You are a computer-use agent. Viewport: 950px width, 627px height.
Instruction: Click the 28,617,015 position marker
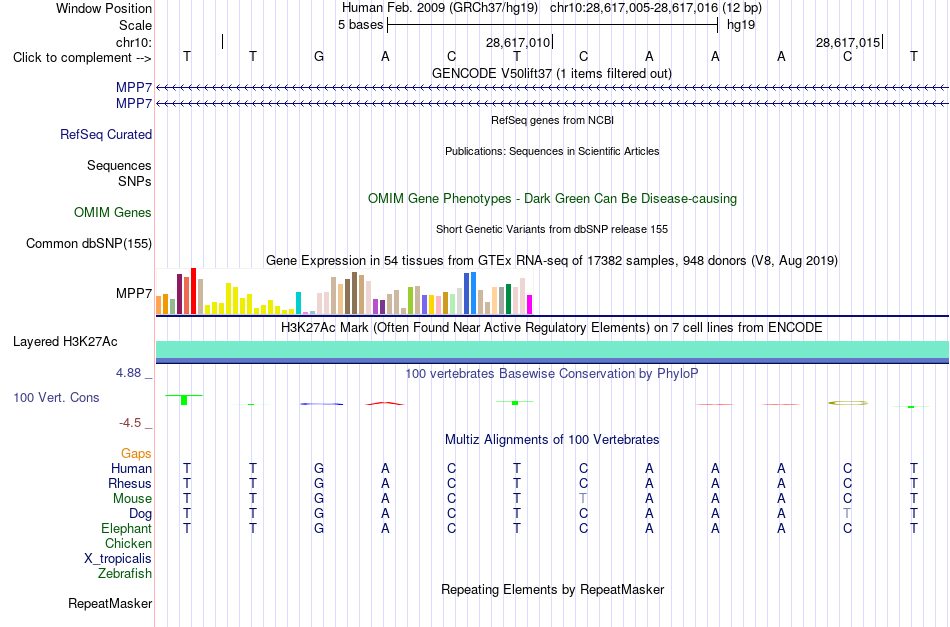(x=848, y=42)
